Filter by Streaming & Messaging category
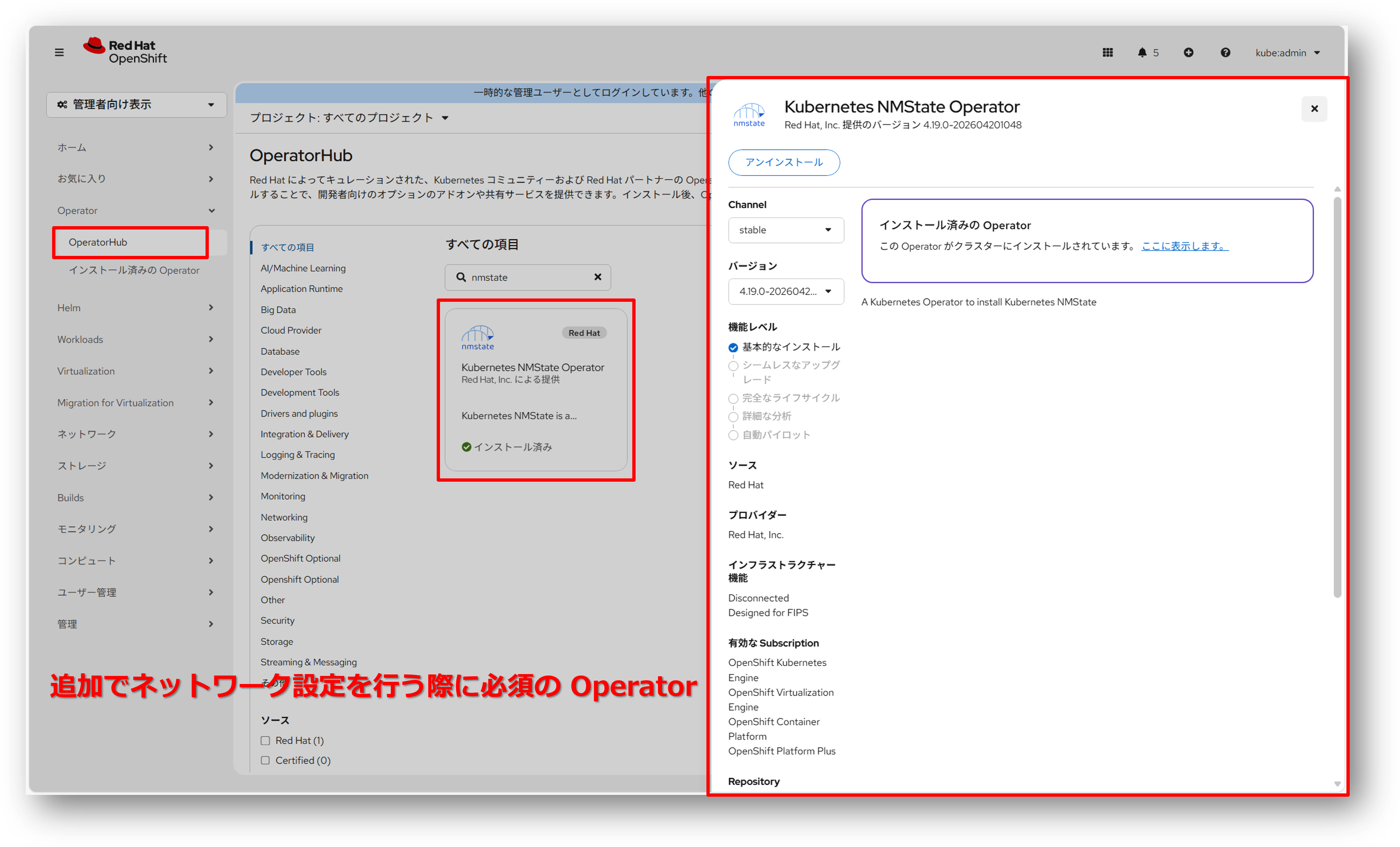The width and height of the screenshot is (1400, 847). click(x=309, y=662)
